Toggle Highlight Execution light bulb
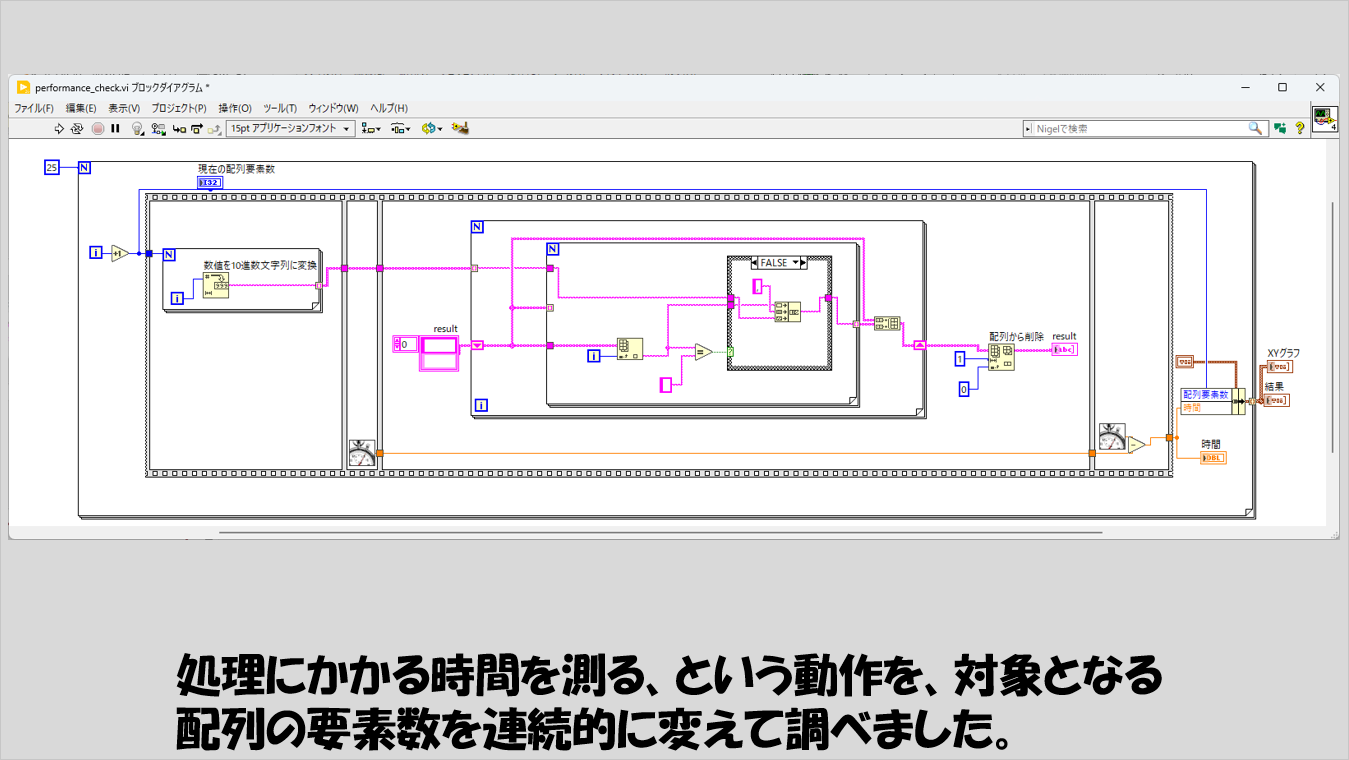The image size is (1349, 760). [x=138, y=129]
